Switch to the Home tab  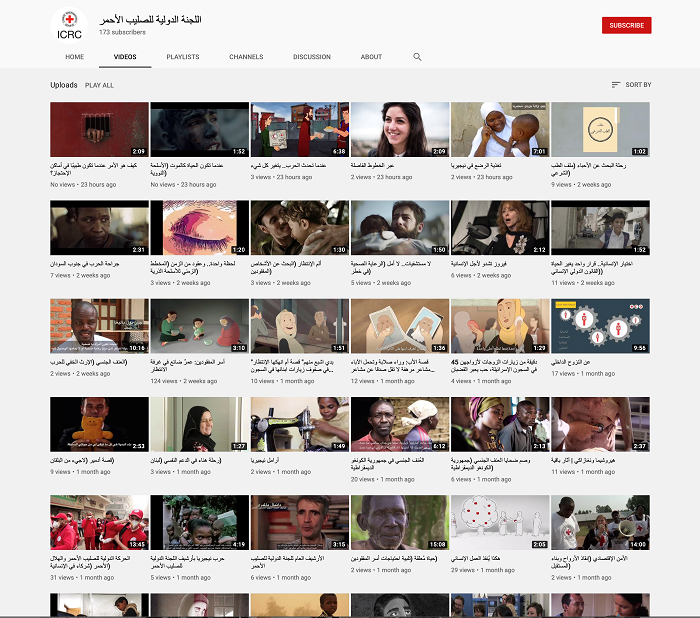coord(75,57)
